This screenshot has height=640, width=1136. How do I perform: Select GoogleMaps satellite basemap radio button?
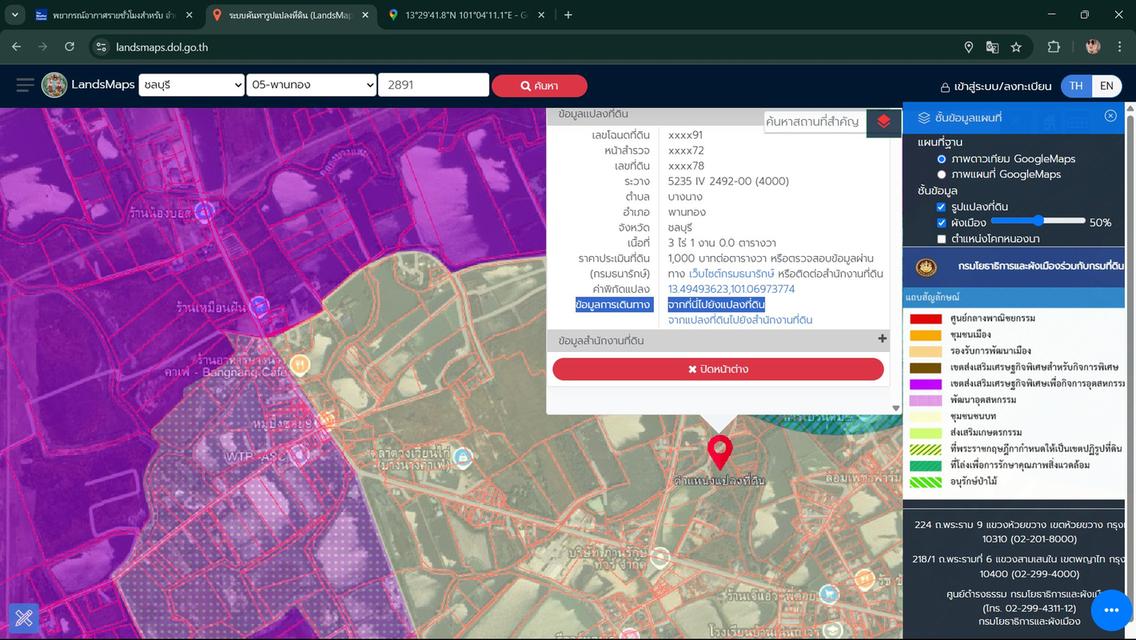click(942, 159)
